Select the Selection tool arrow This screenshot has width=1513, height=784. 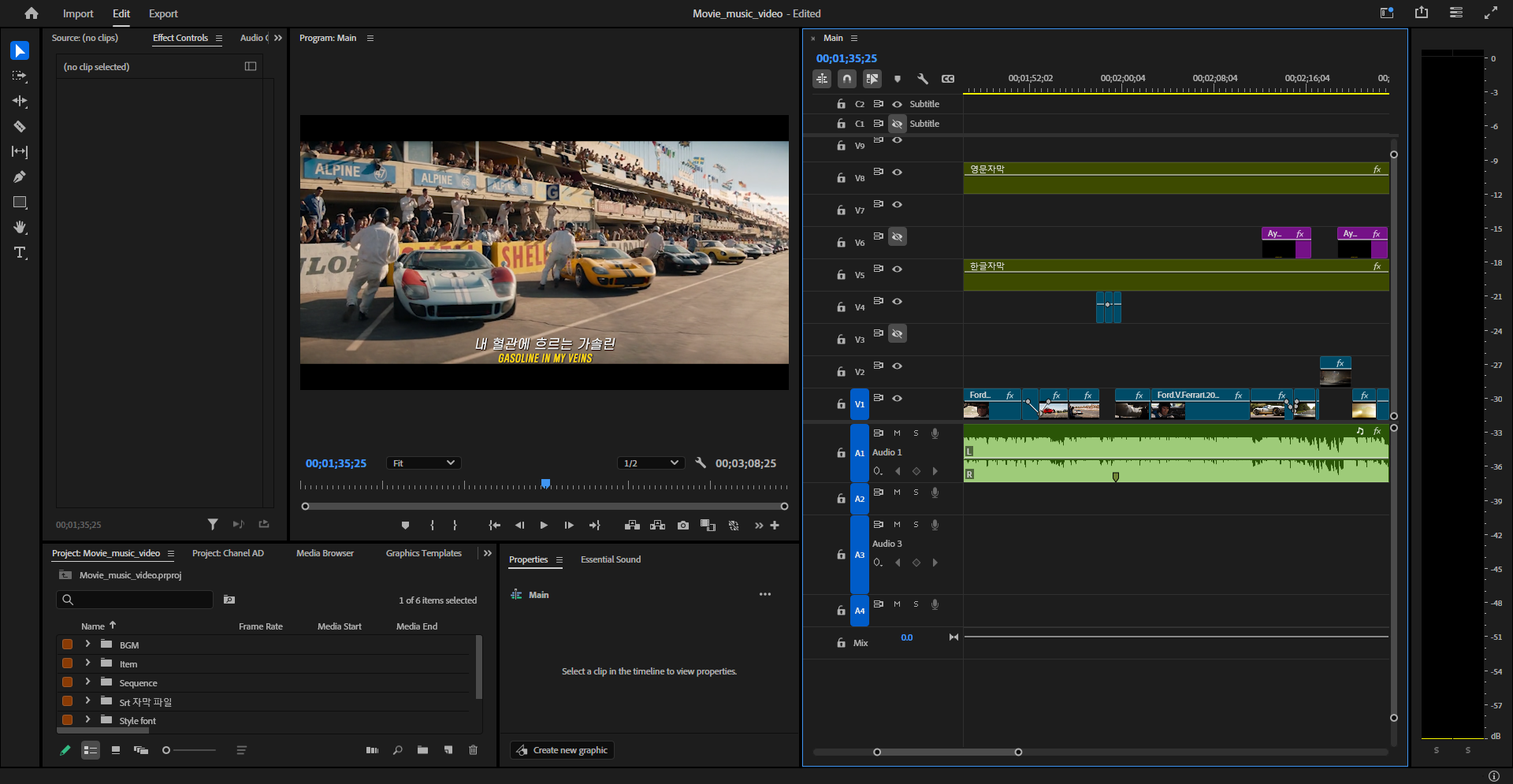[x=20, y=50]
